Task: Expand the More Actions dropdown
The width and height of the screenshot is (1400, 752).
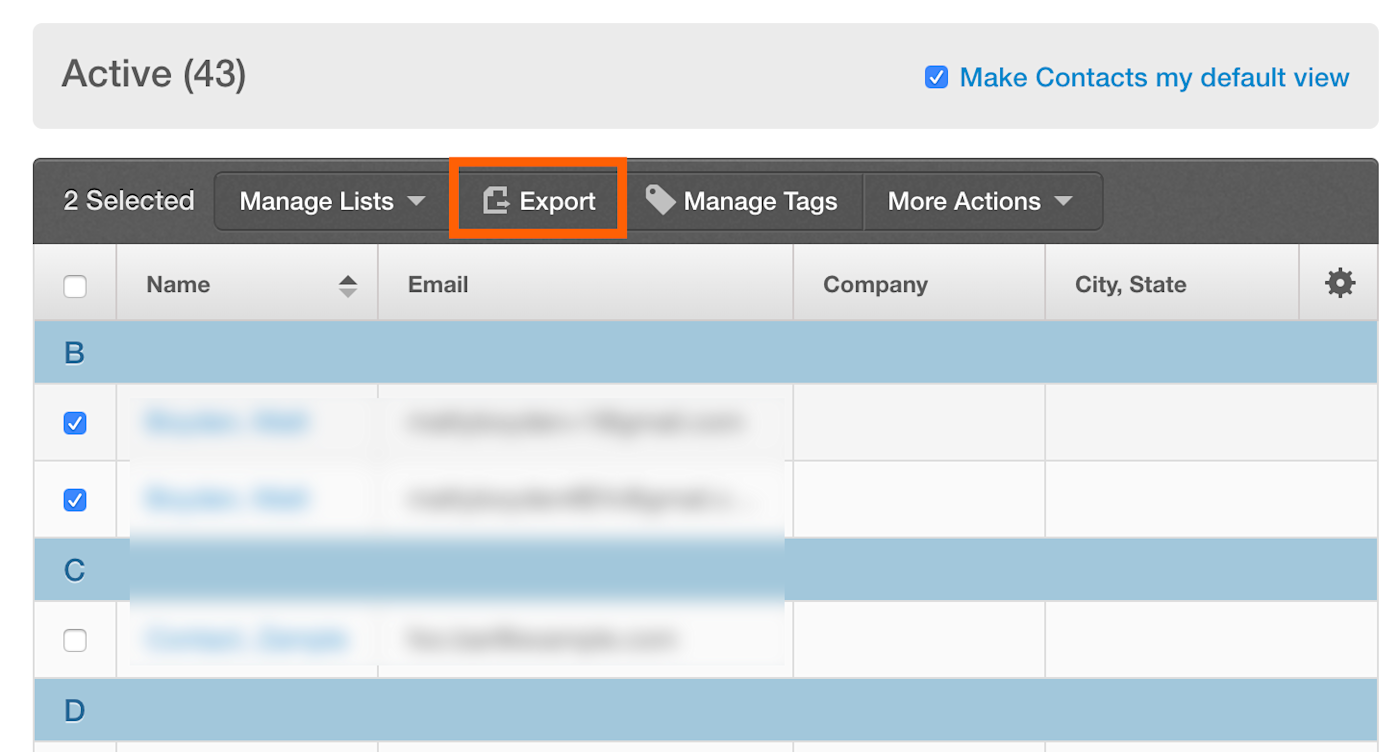Action: [x=982, y=201]
